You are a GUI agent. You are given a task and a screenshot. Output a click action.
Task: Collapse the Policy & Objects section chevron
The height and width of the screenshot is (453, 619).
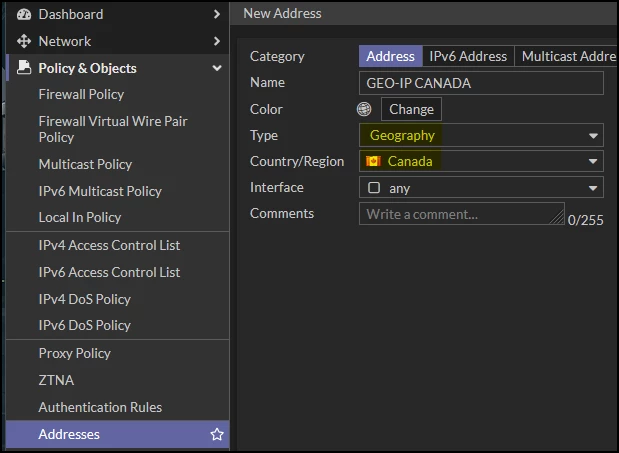[217, 68]
